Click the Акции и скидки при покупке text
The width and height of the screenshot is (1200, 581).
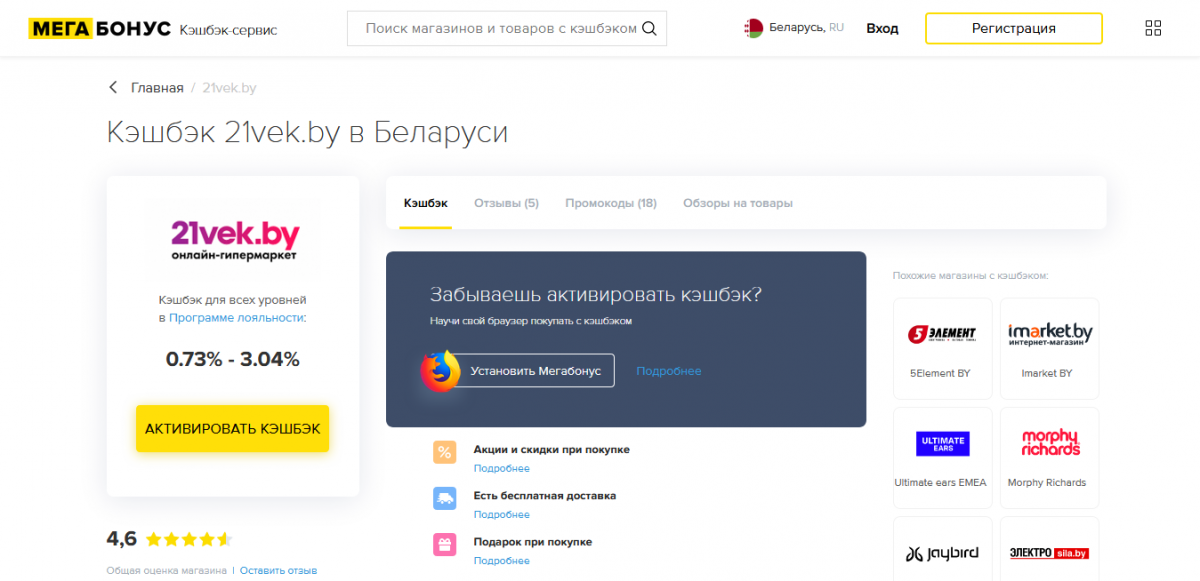pos(552,450)
